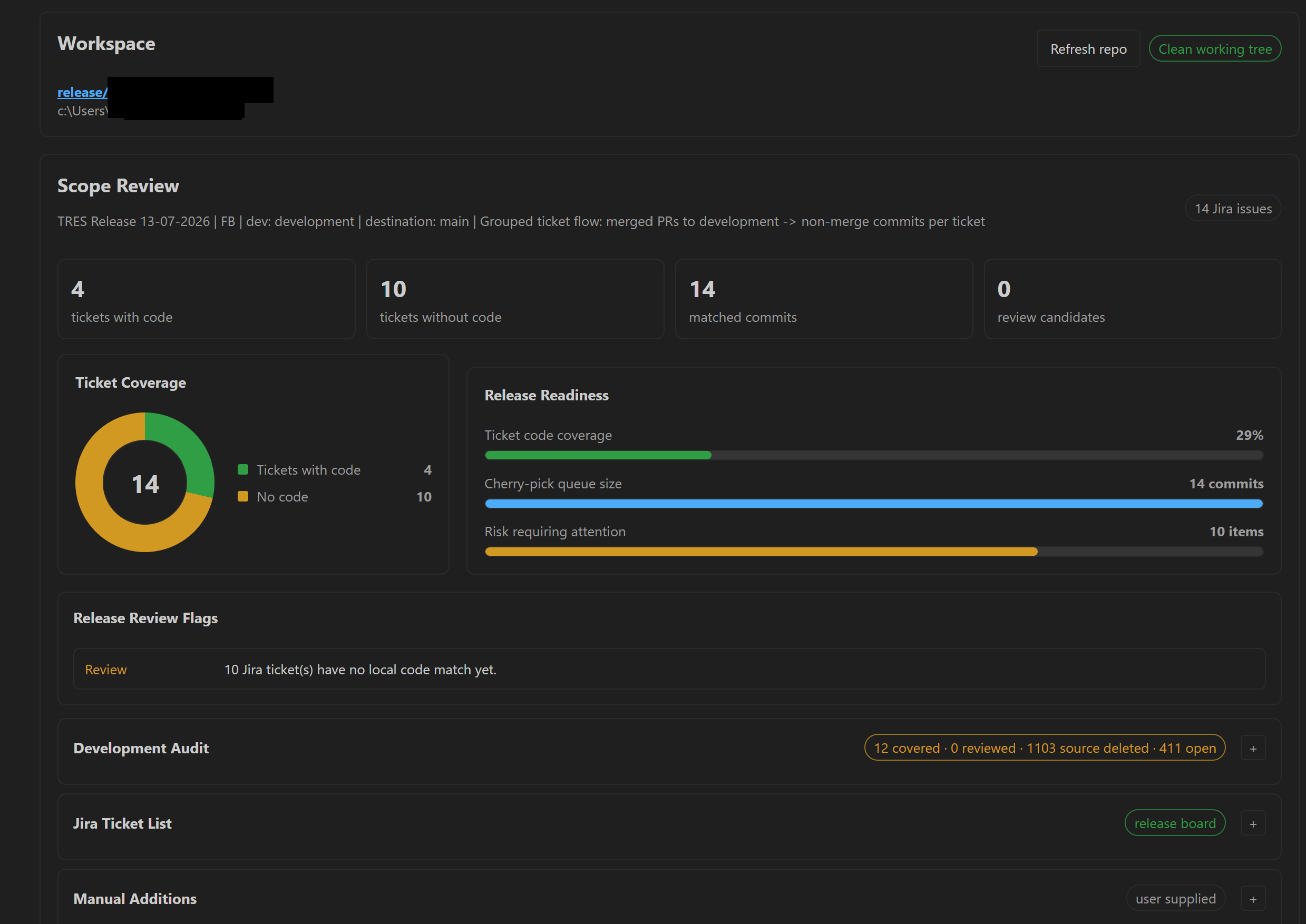Click the Workspace heading
1306x924 pixels.
(x=106, y=44)
